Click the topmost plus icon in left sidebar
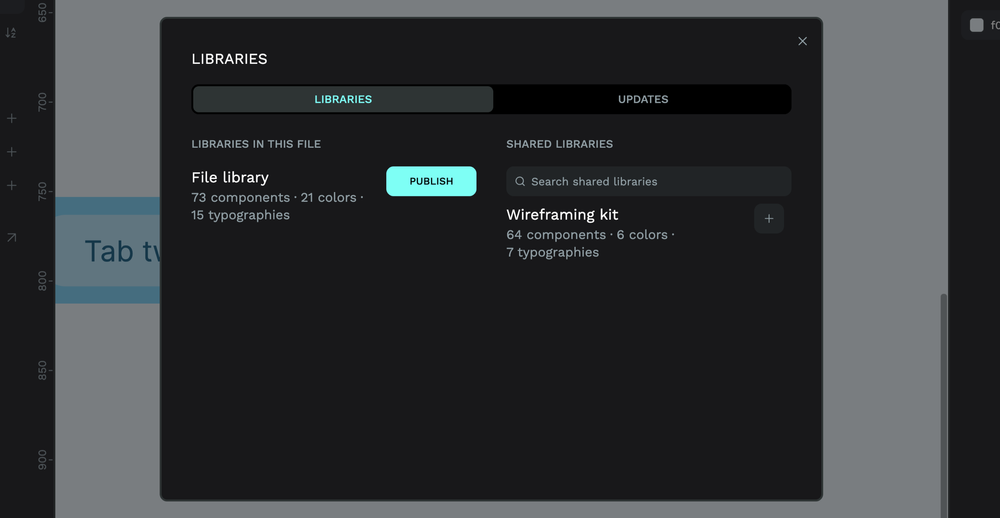This screenshot has height=518, width=1000. pyautogui.click(x=12, y=119)
